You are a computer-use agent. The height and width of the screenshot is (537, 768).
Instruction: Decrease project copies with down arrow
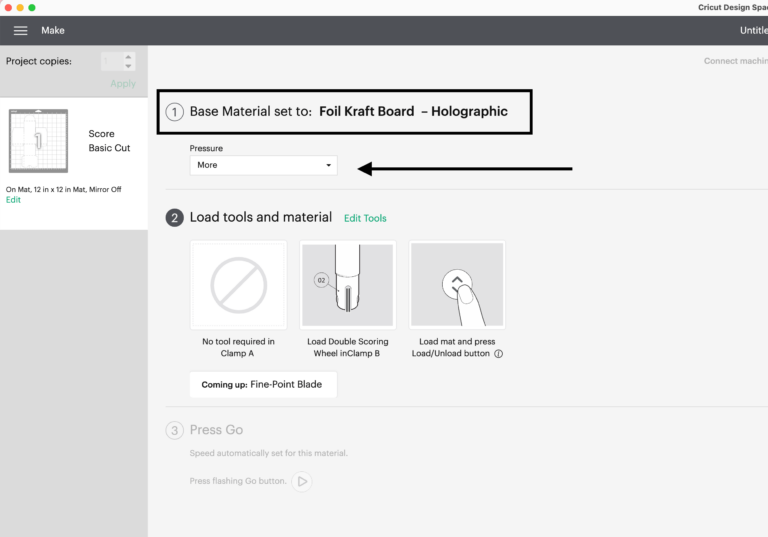(129, 66)
